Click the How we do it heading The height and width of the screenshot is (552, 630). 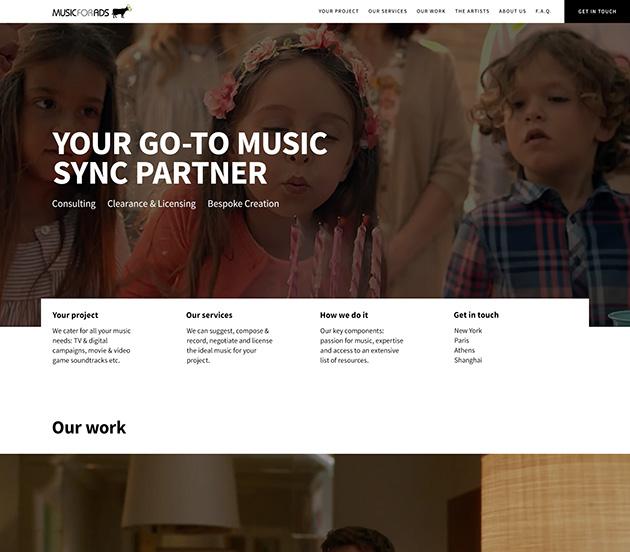(344, 315)
